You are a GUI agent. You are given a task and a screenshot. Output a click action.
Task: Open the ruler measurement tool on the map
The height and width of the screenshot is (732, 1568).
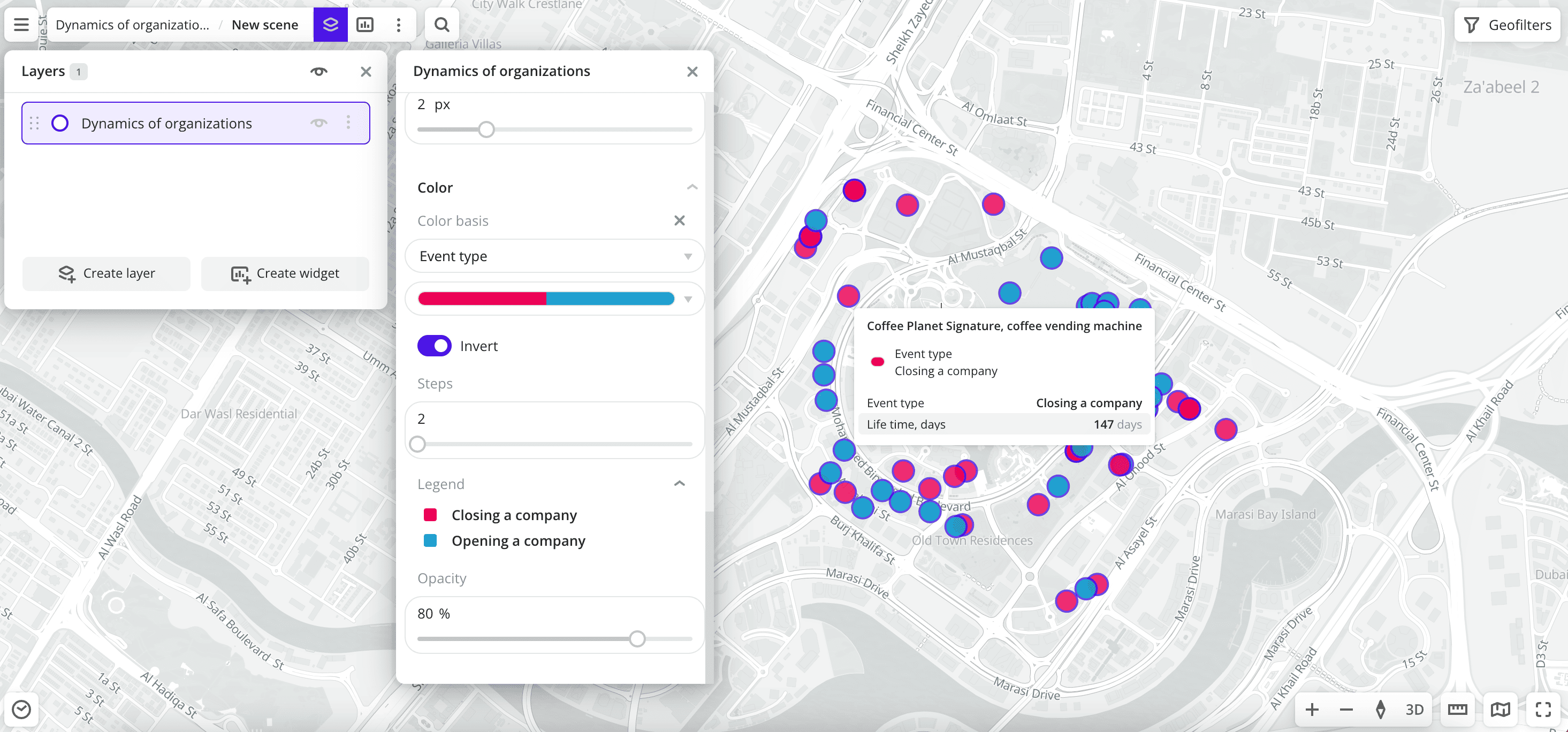1458,708
